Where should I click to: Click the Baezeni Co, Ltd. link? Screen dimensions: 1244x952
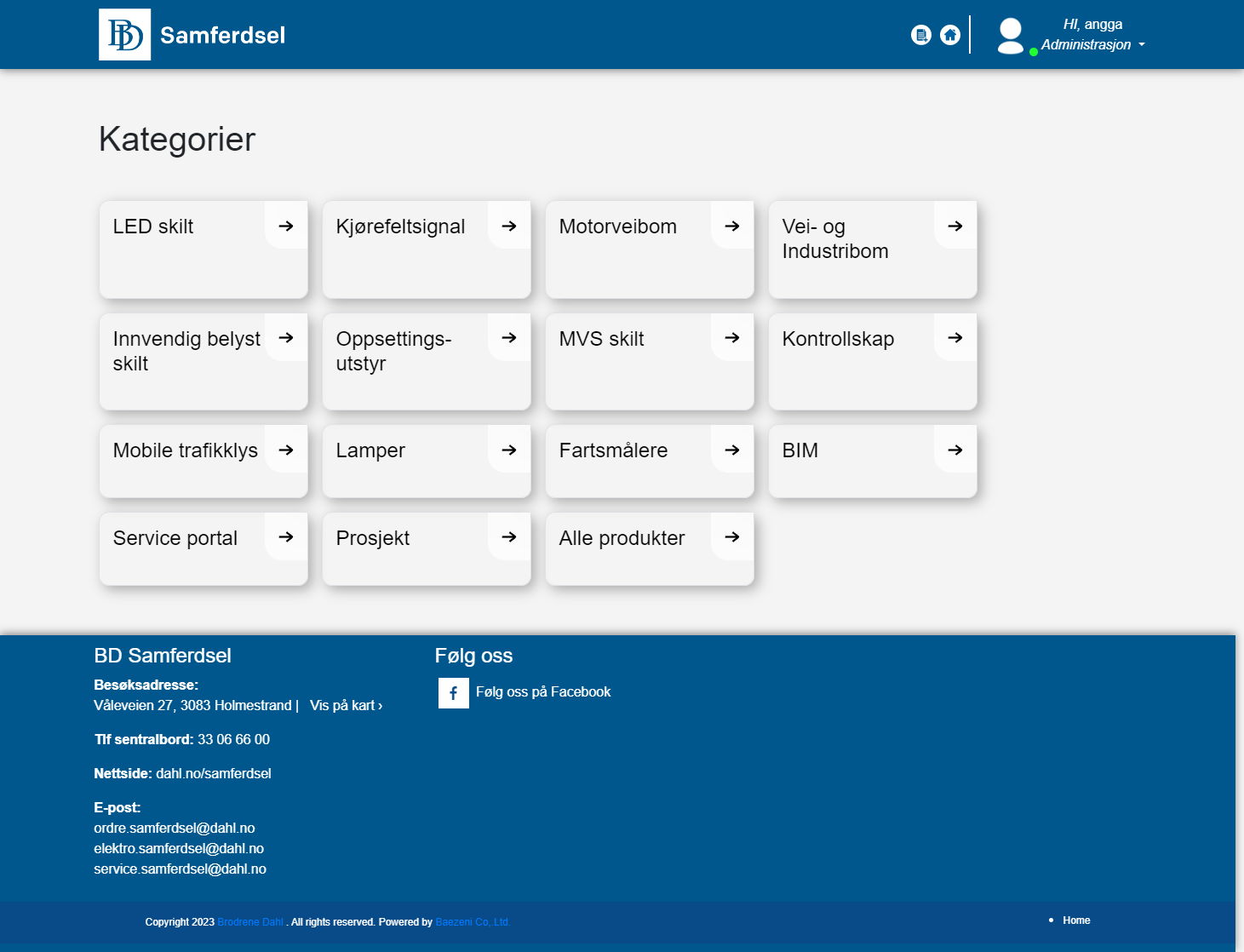click(x=473, y=922)
